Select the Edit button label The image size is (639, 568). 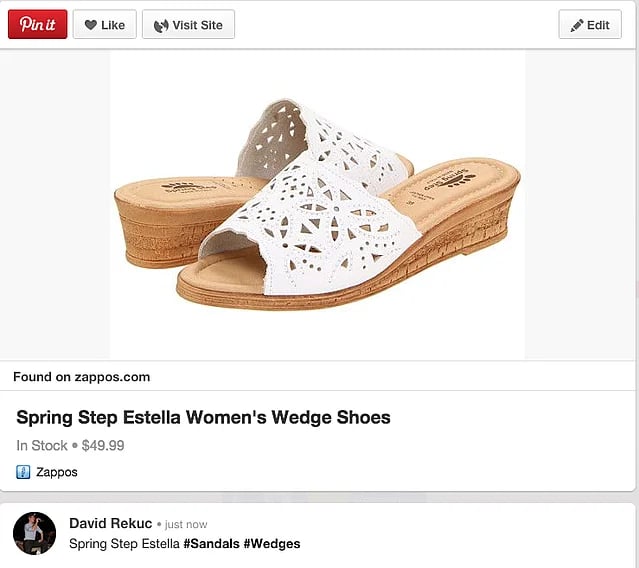(598, 25)
